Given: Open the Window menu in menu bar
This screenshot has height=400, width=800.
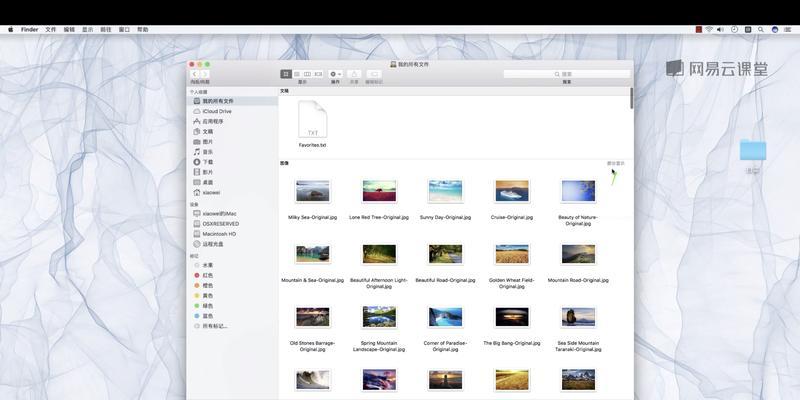Looking at the screenshot, I should click(124, 30).
